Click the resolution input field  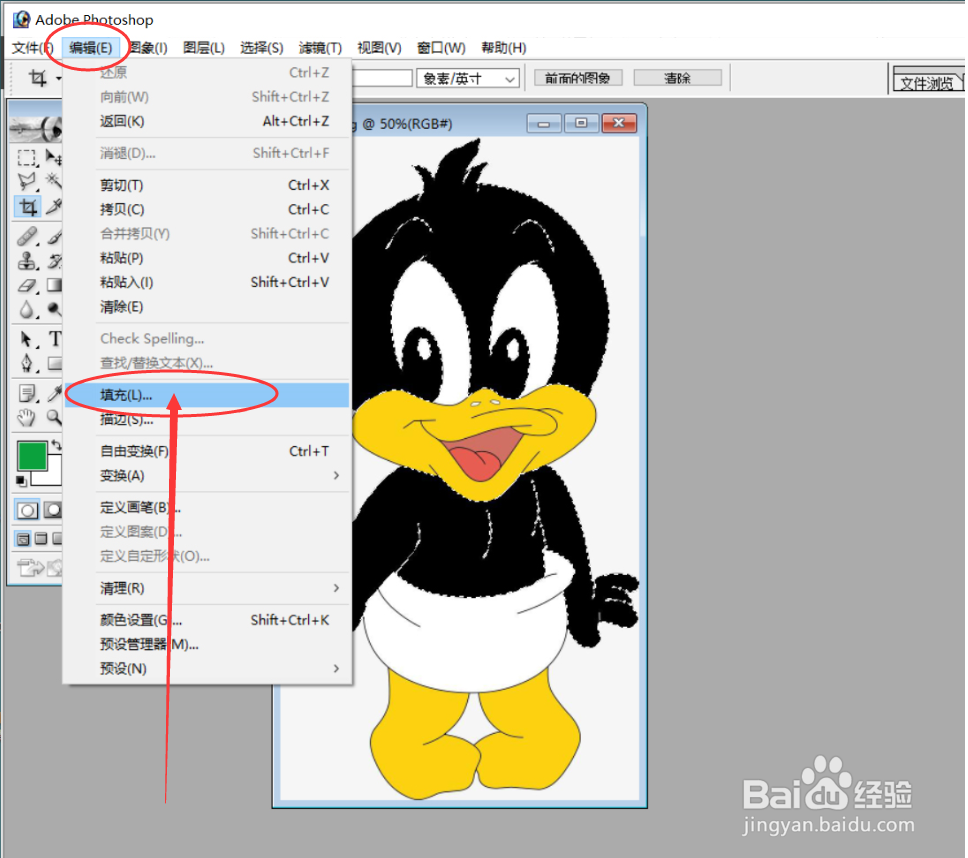[x=382, y=78]
